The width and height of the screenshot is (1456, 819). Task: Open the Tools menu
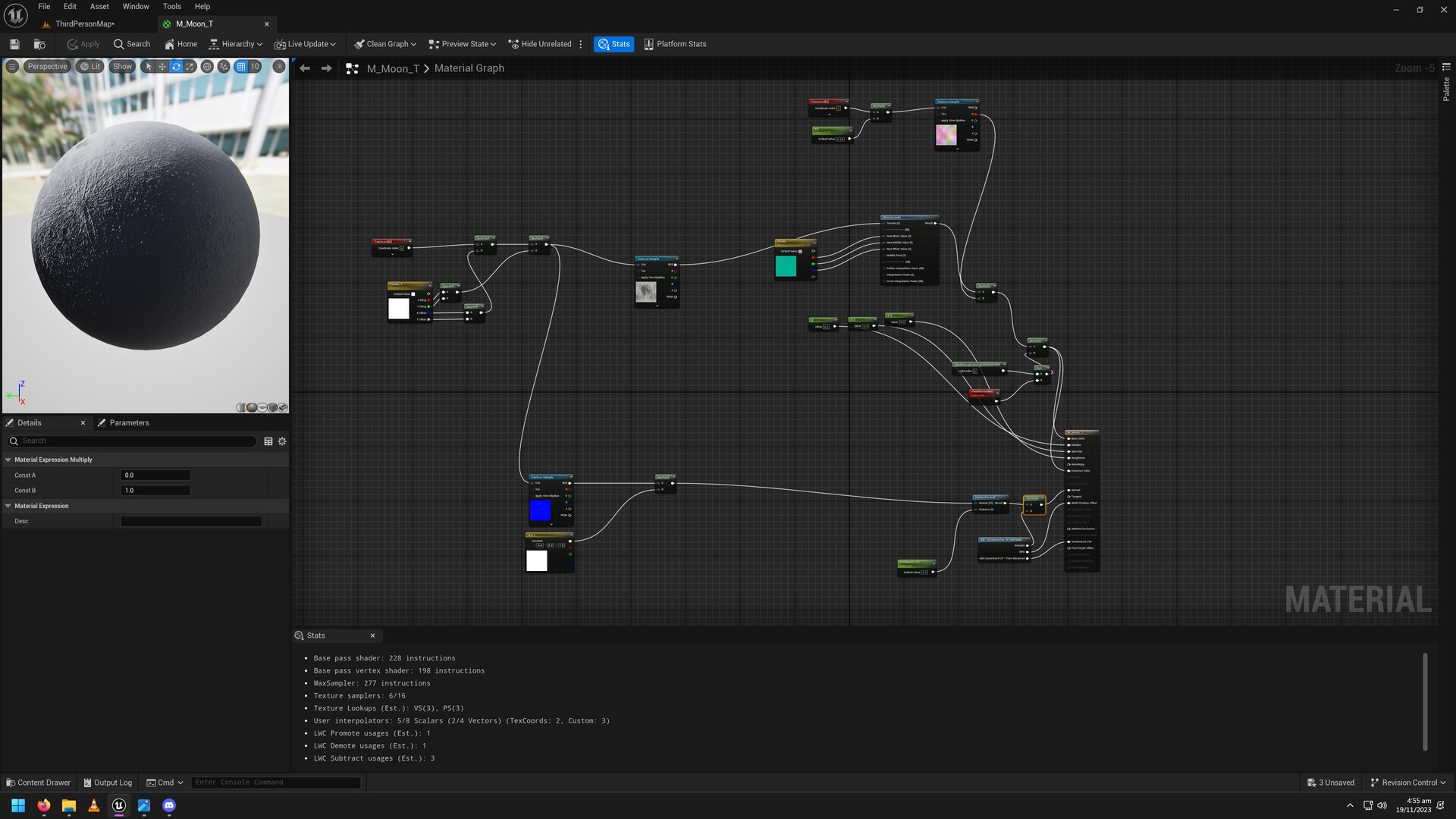coord(171,6)
